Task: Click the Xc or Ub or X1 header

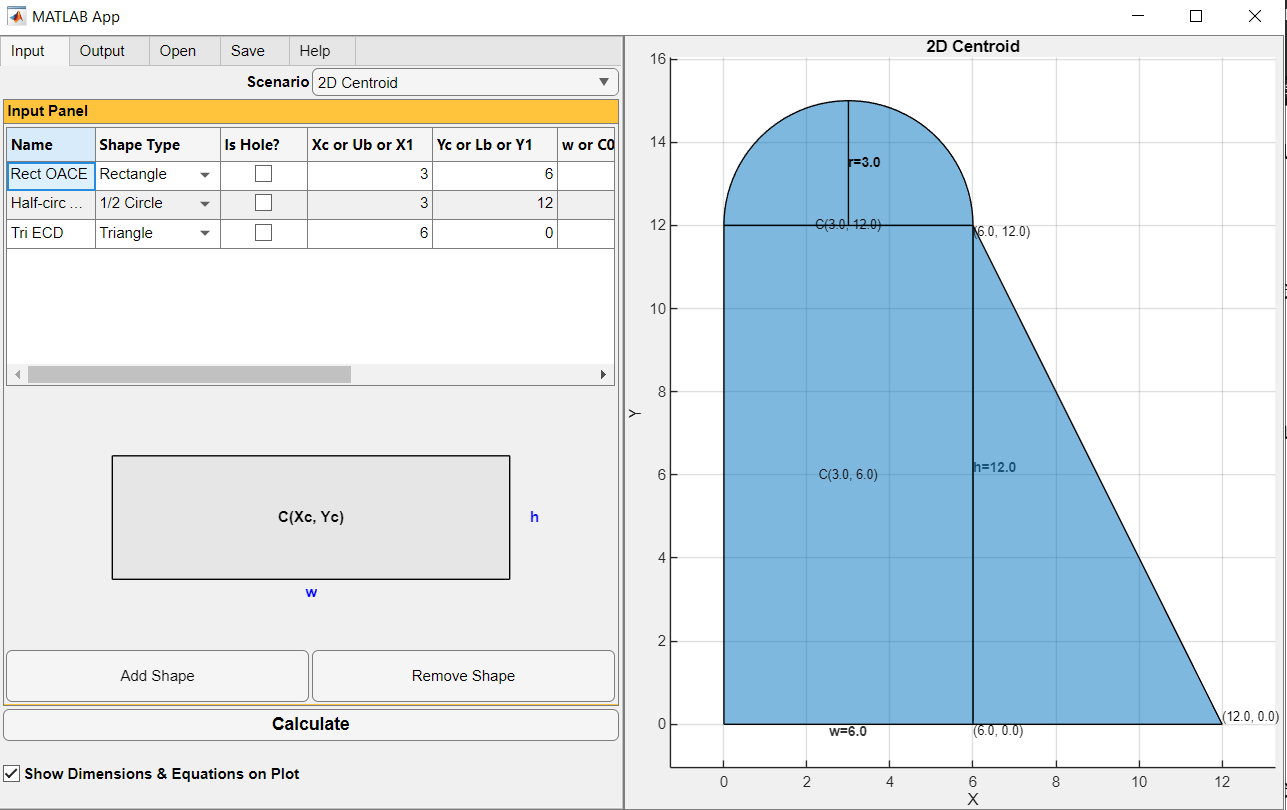Action: (370, 145)
